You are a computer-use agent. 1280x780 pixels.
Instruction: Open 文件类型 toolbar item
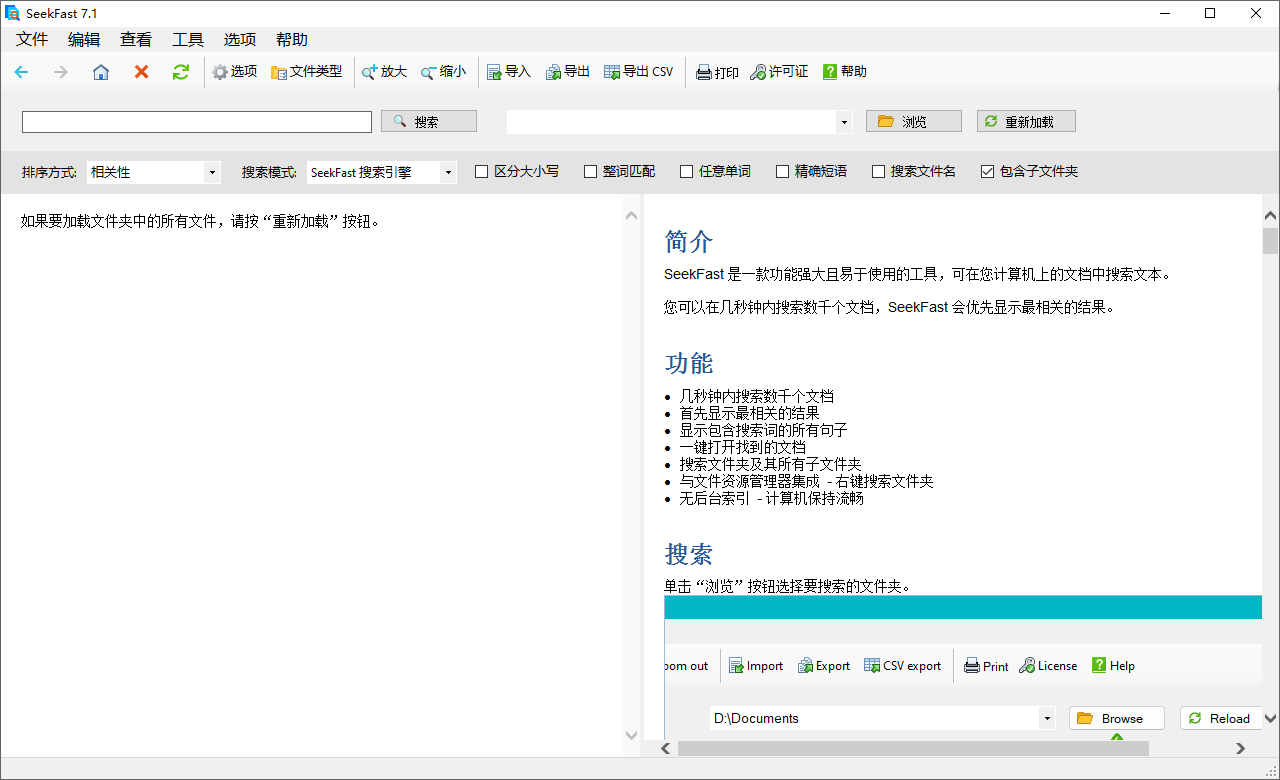coord(306,72)
